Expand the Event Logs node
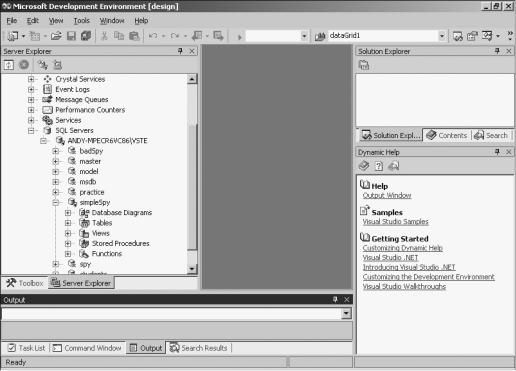516x371 pixels. [31, 89]
